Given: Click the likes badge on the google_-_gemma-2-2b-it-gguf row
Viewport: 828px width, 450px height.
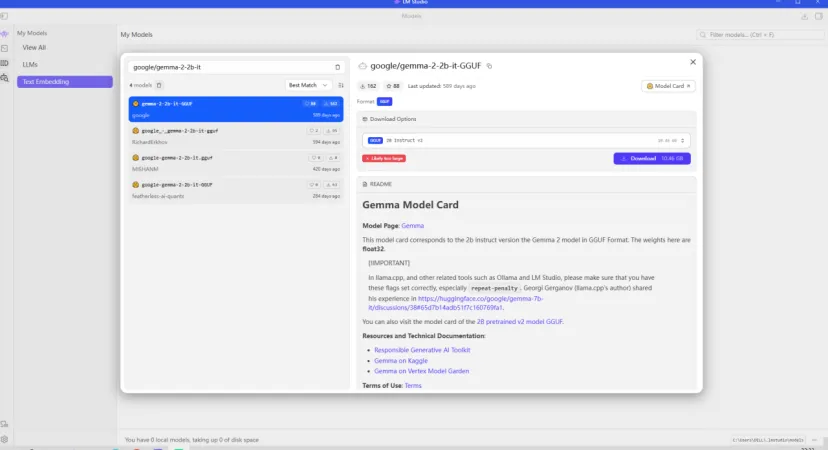Looking at the screenshot, I should (314, 130).
